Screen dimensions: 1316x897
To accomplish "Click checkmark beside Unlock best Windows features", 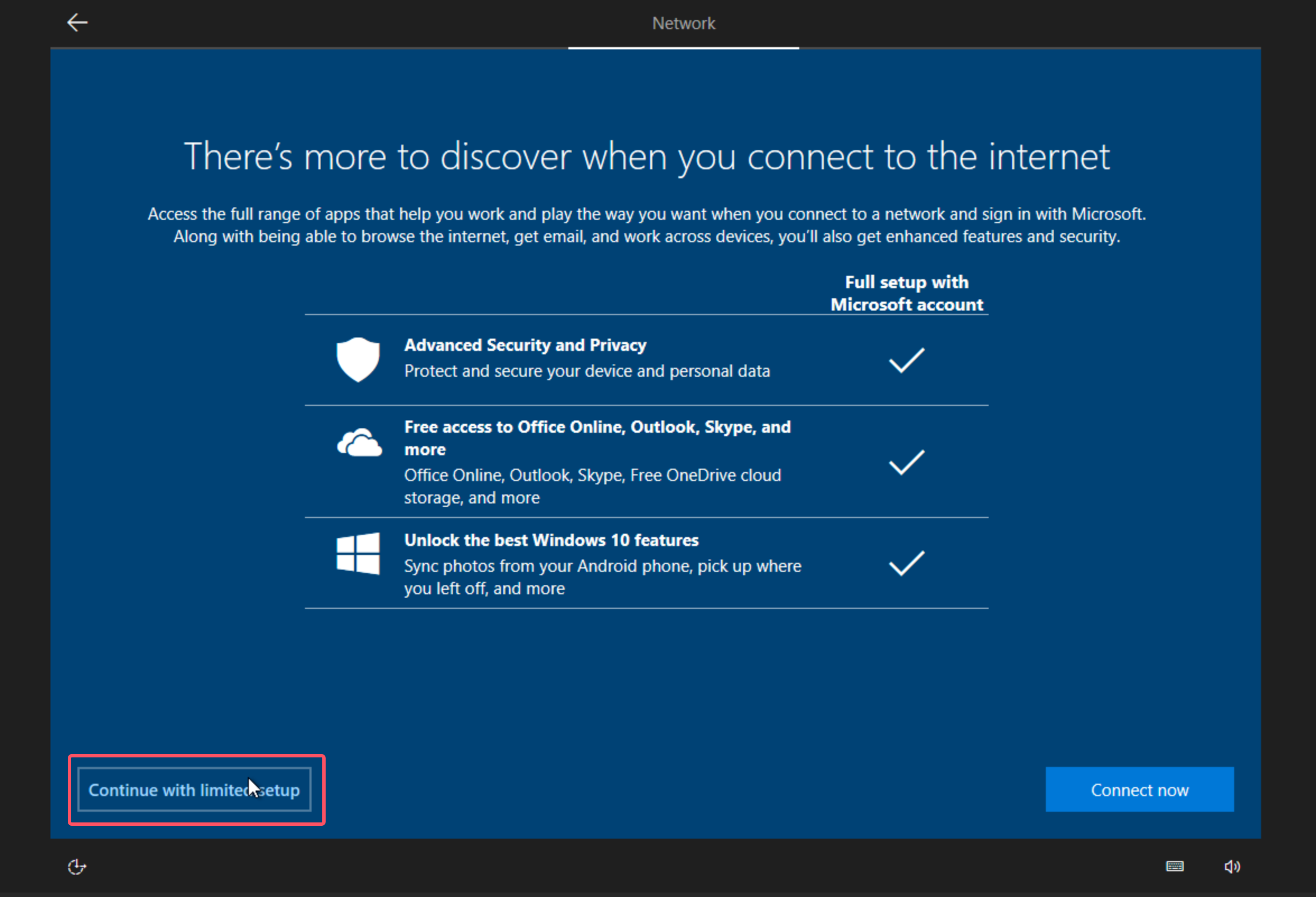I will 906,563.
